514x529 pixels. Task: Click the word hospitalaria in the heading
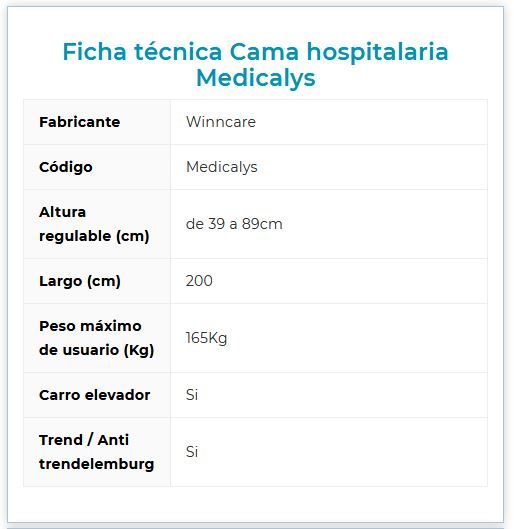click(377, 53)
